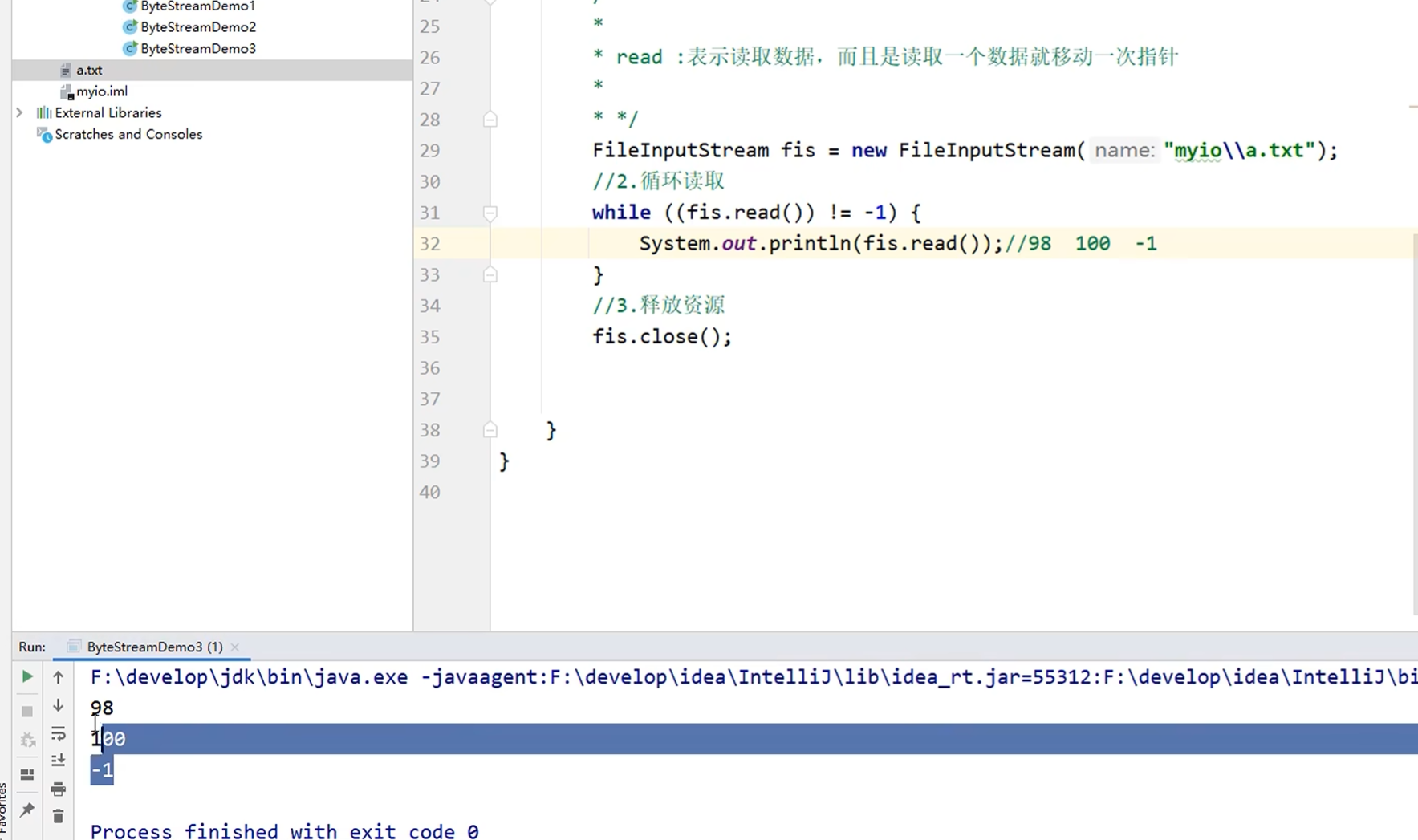Screen dimensions: 1418x840
Task: Rerun ByteStreamDemo3 with the green play icon
Action: 27,676
